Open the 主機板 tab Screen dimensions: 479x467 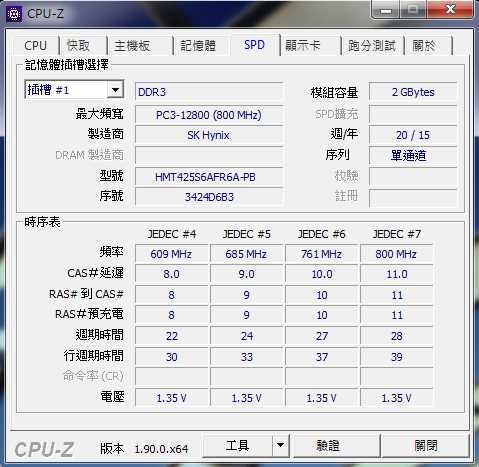click(x=132, y=45)
